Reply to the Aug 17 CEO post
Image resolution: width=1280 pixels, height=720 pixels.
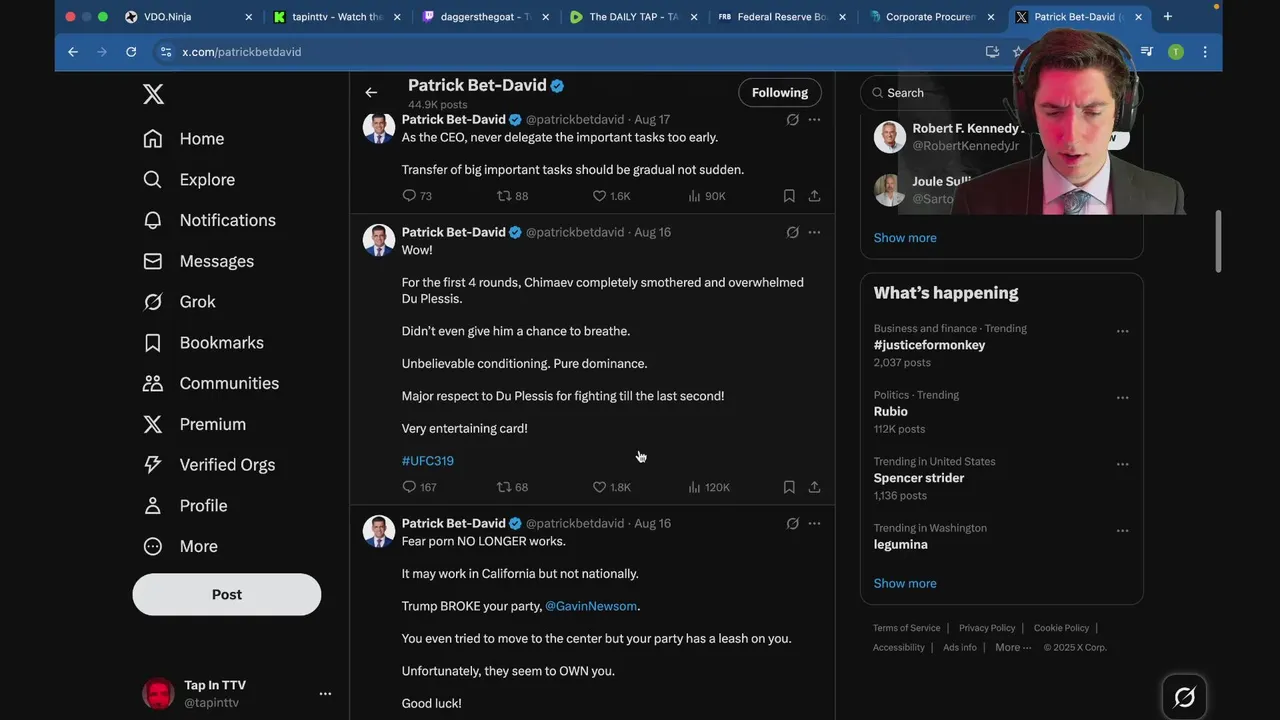pyautogui.click(x=417, y=196)
